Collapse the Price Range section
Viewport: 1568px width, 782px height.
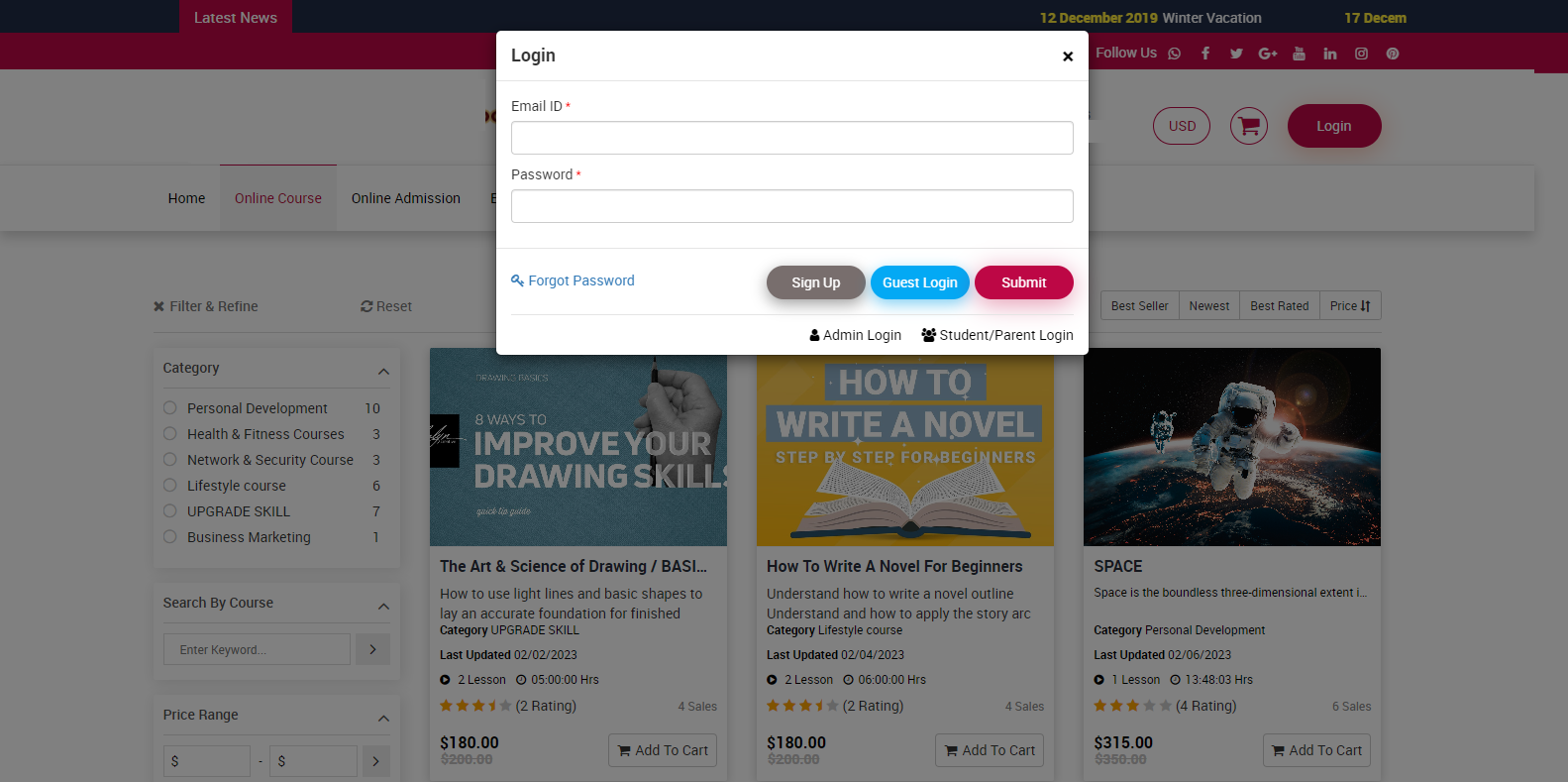383,719
